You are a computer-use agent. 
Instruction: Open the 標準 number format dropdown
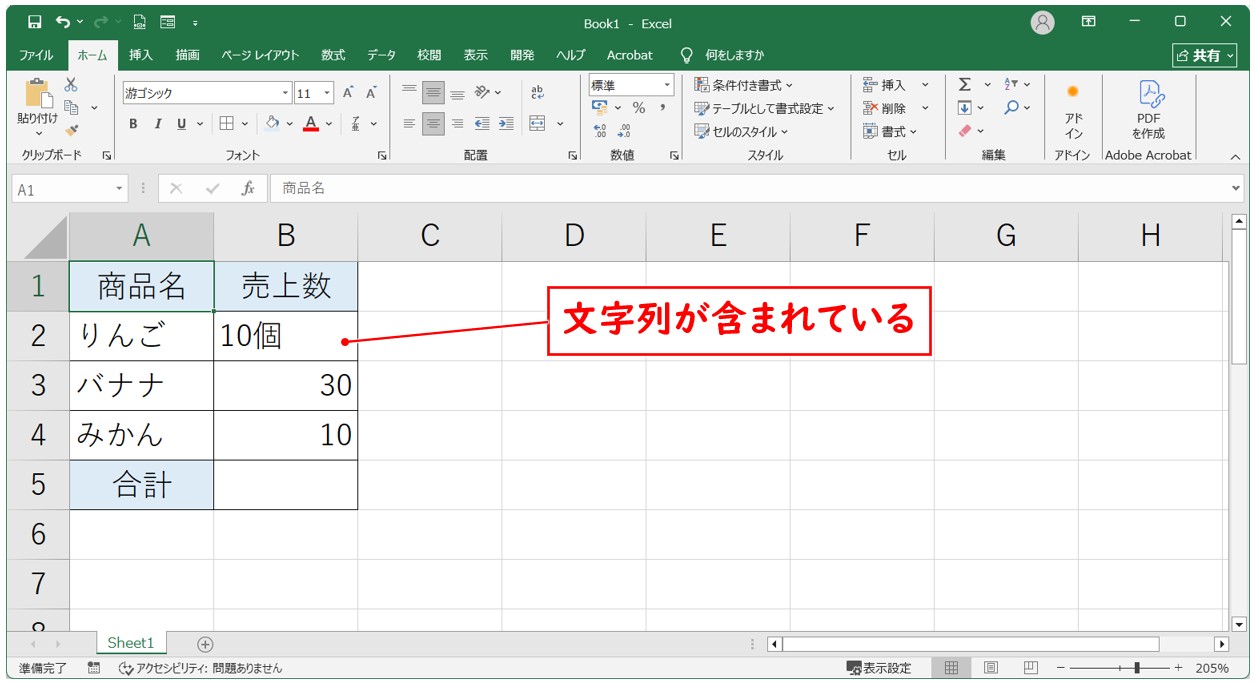pyautogui.click(x=665, y=86)
